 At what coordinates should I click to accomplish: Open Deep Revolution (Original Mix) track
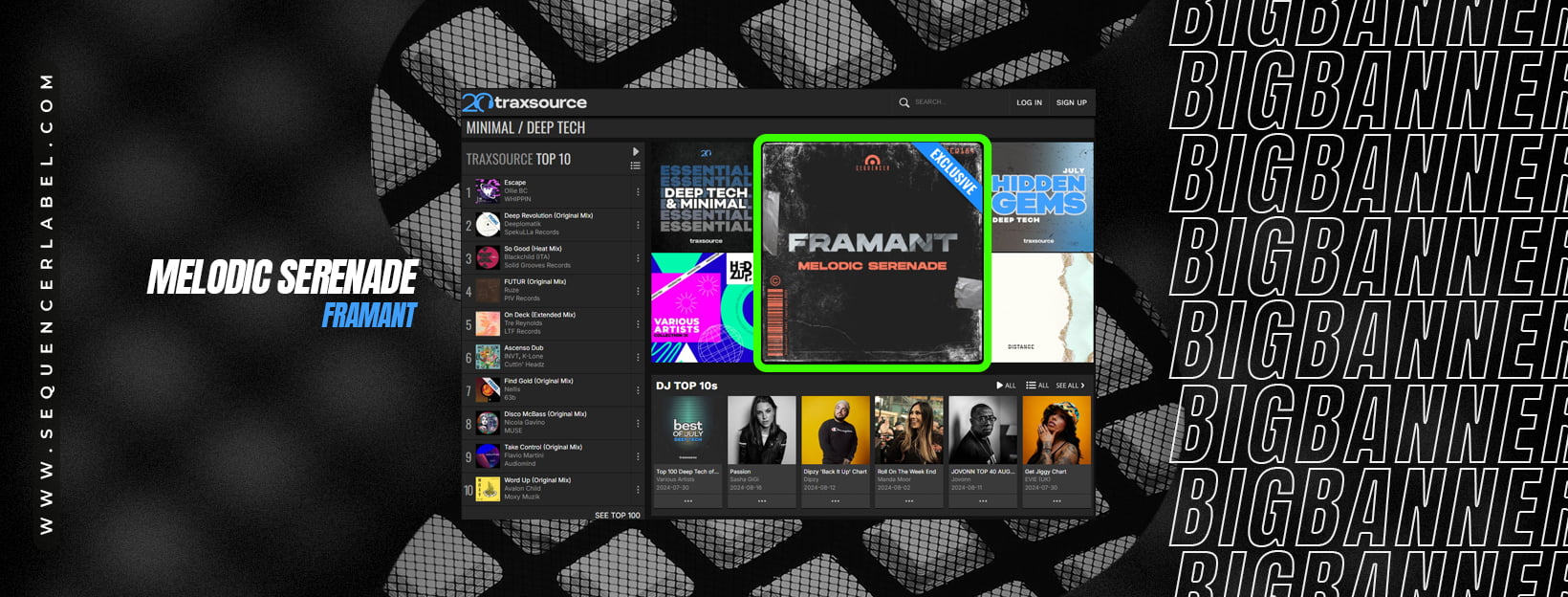[x=548, y=216]
